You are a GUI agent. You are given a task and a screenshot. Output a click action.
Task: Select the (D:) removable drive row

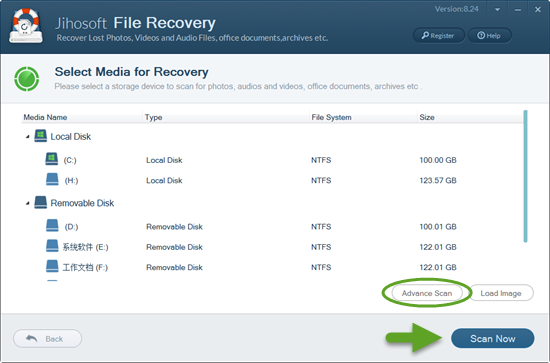(272, 227)
